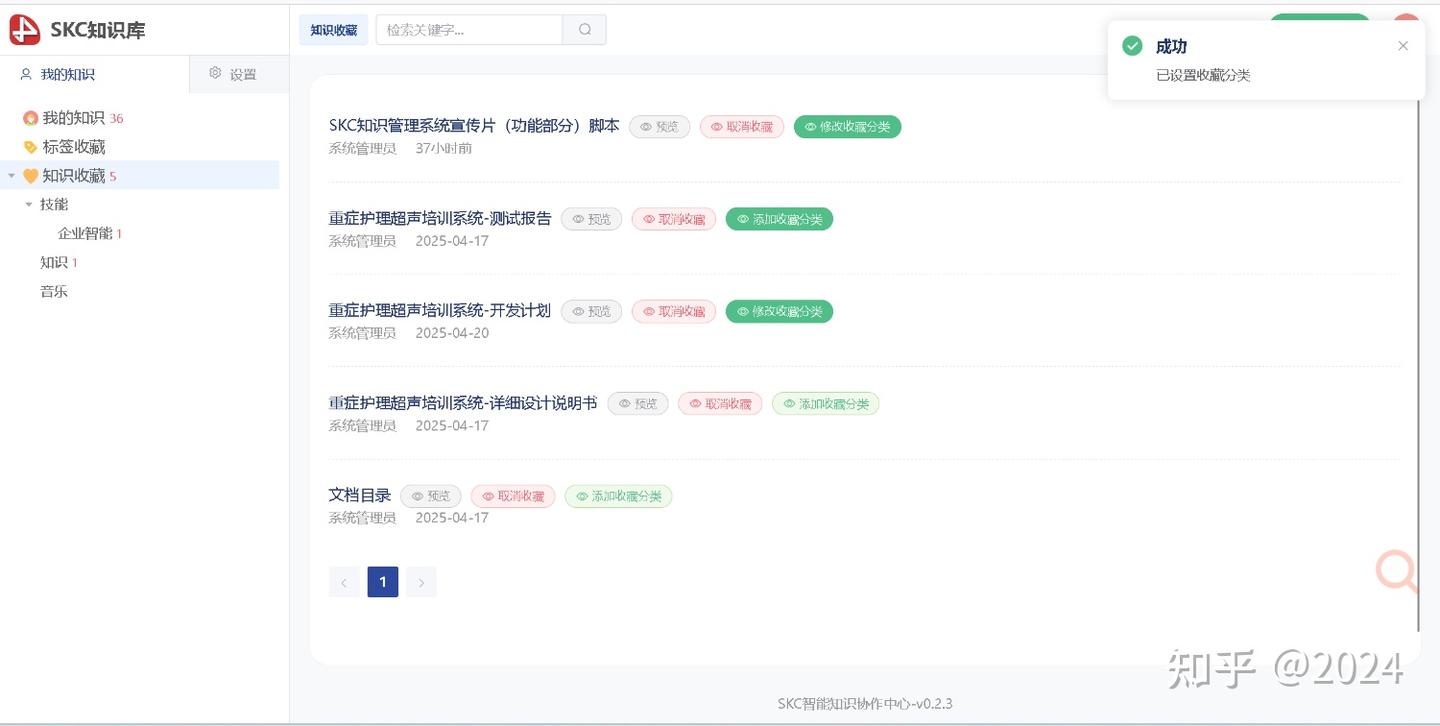
Task: Go to the previous page of results
Action: pos(344,582)
